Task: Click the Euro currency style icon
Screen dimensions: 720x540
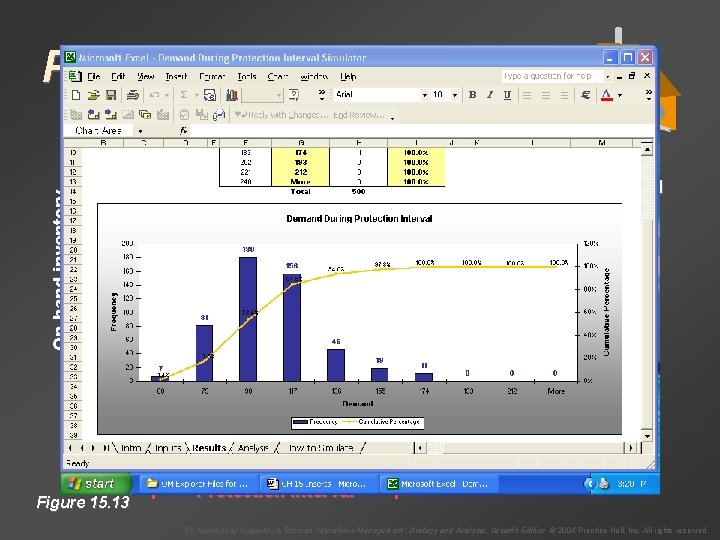Action: [x=585, y=95]
